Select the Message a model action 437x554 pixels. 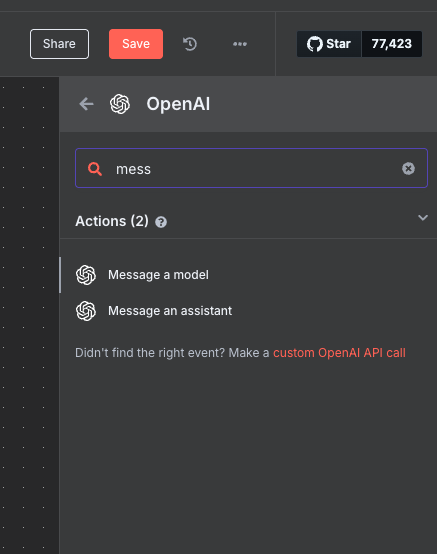[x=248, y=275]
